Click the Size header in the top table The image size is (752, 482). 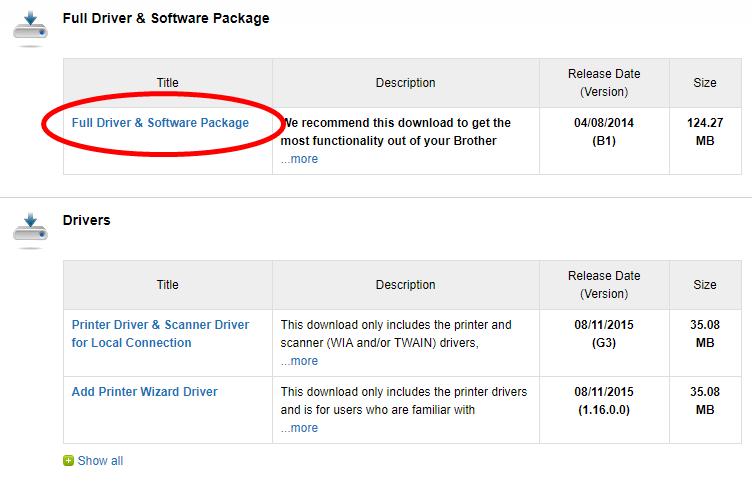coord(705,83)
